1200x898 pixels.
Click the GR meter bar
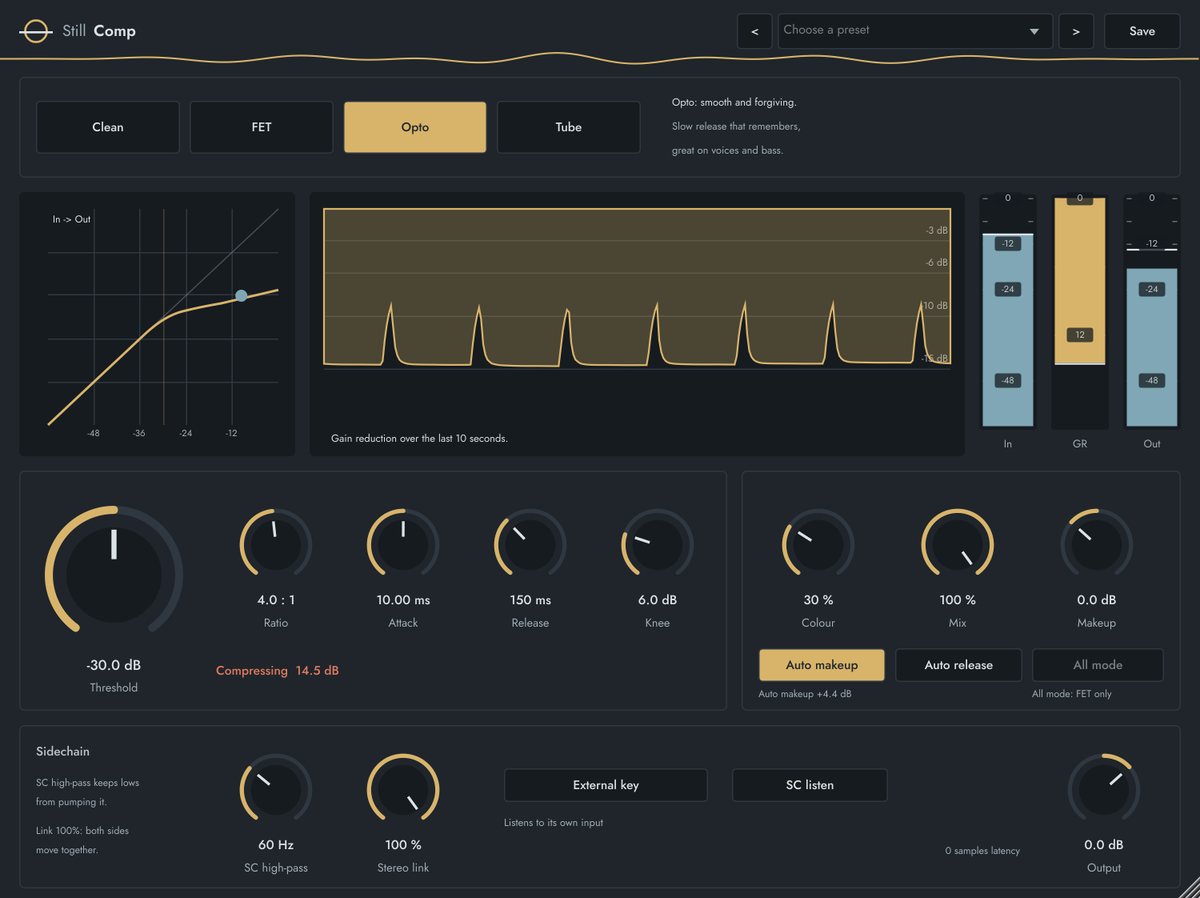tap(1080, 310)
